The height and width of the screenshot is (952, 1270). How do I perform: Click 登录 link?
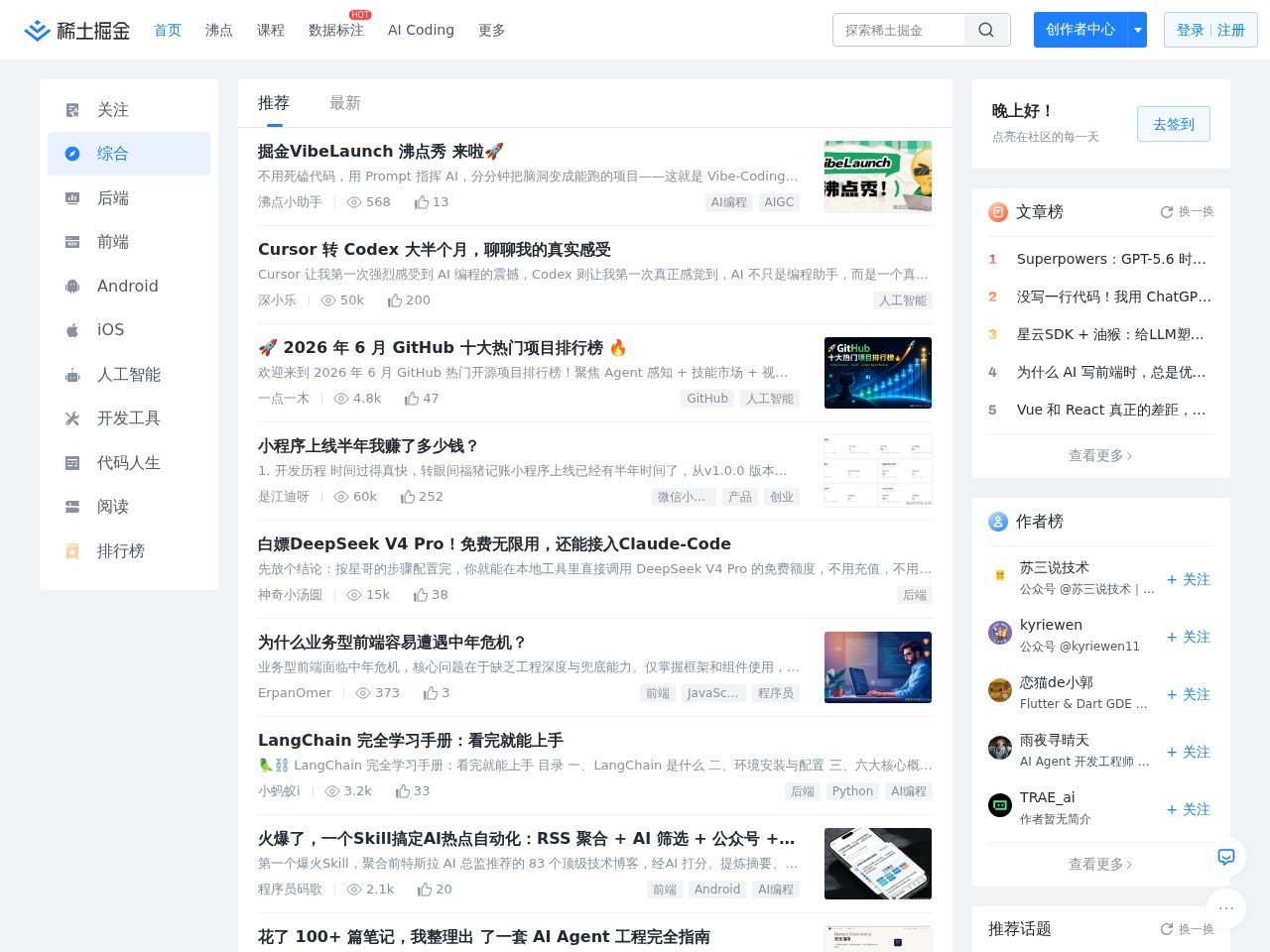pyautogui.click(x=1191, y=31)
